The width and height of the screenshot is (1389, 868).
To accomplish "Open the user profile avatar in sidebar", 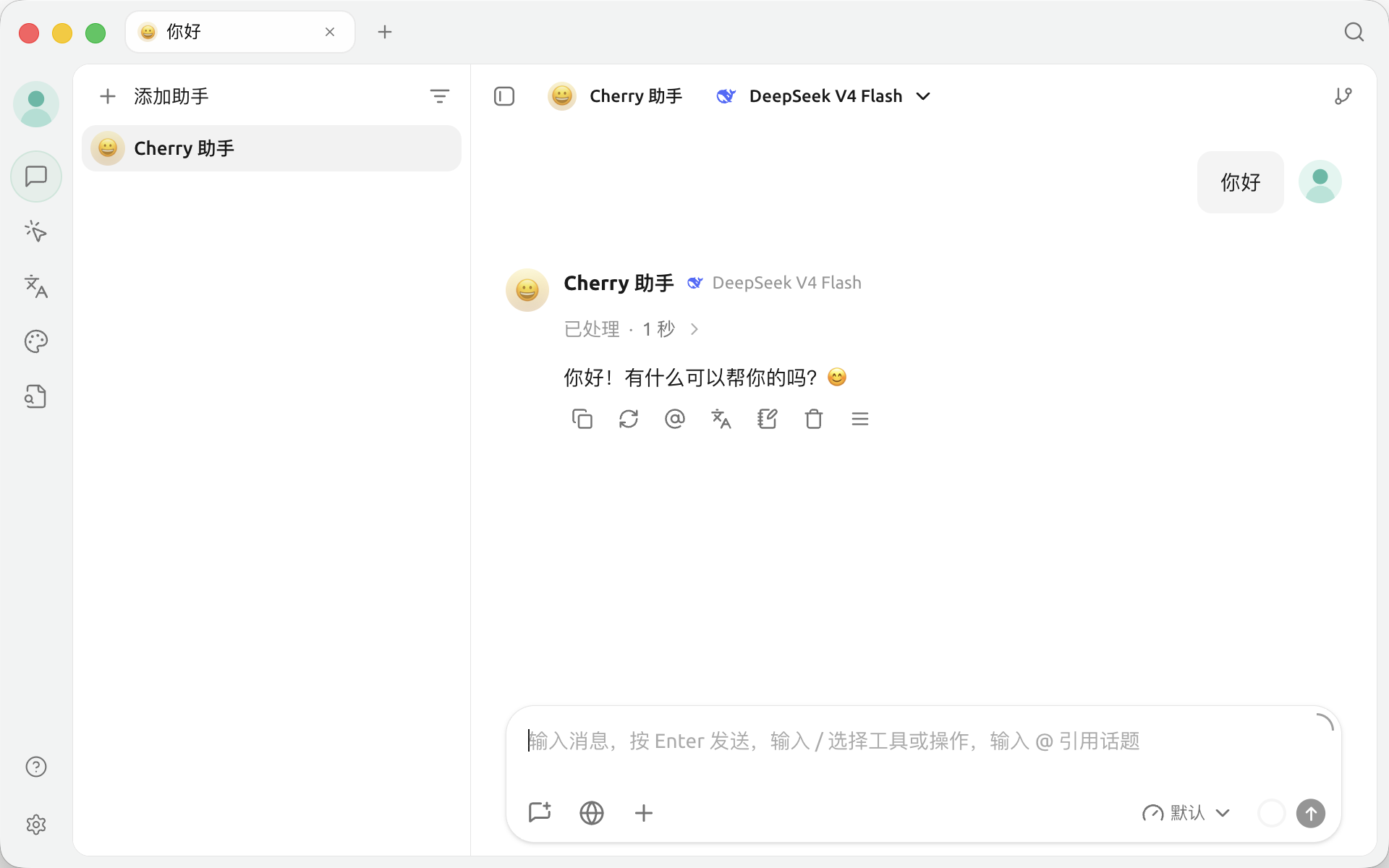I will pos(36,104).
